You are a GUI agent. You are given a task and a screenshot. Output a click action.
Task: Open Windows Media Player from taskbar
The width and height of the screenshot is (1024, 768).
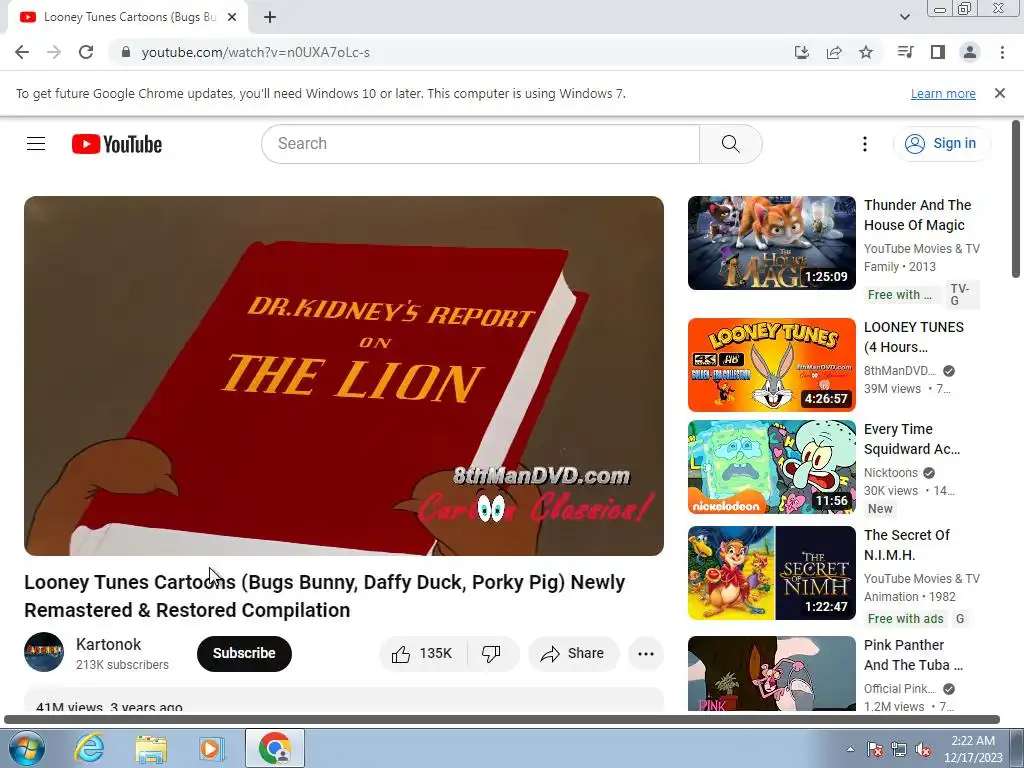coord(212,748)
